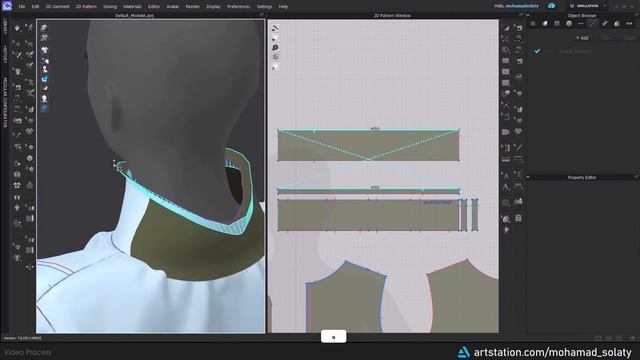Select the highlighted Puckering tab in Object Browser
640x360 pixels.
point(593,24)
